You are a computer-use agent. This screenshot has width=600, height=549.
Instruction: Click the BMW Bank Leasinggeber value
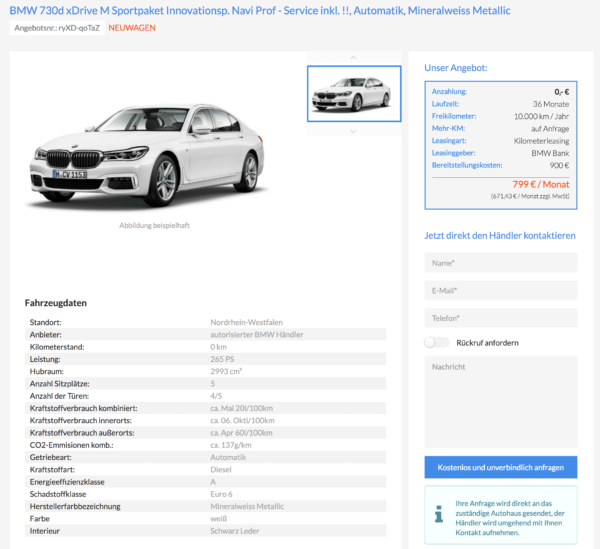pos(550,153)
